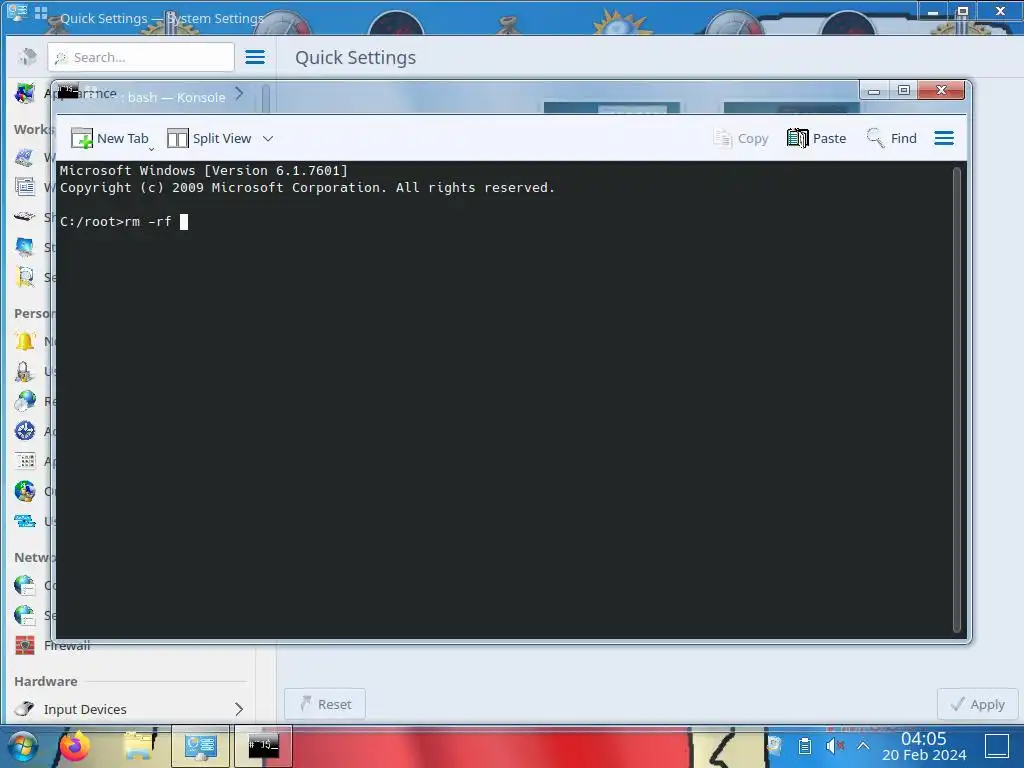Click the Konsole window title icon
1024x768 pixels.
(x=68, y=91)
